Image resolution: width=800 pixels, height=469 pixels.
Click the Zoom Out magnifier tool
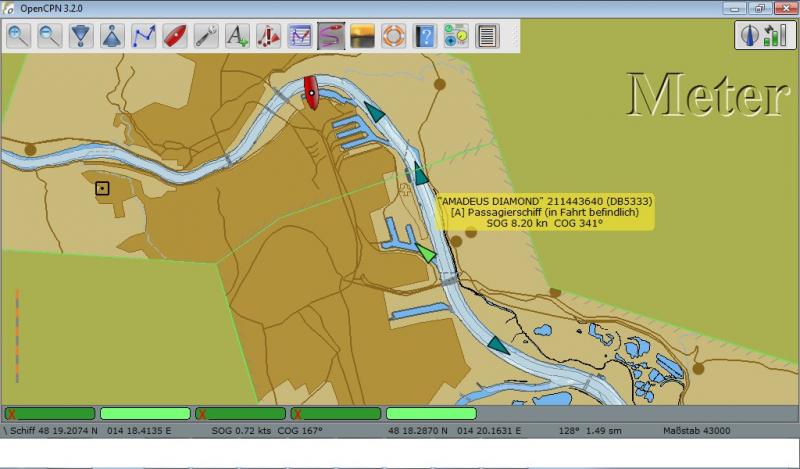point(50,37)
